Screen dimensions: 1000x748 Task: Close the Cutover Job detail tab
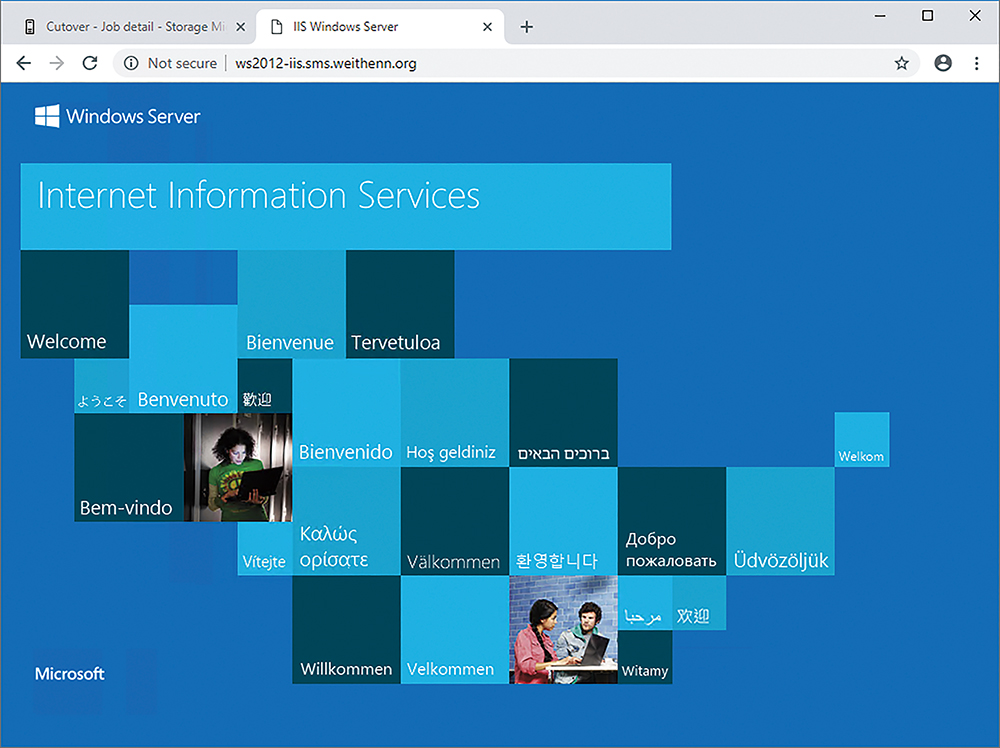tap(240, 27)
